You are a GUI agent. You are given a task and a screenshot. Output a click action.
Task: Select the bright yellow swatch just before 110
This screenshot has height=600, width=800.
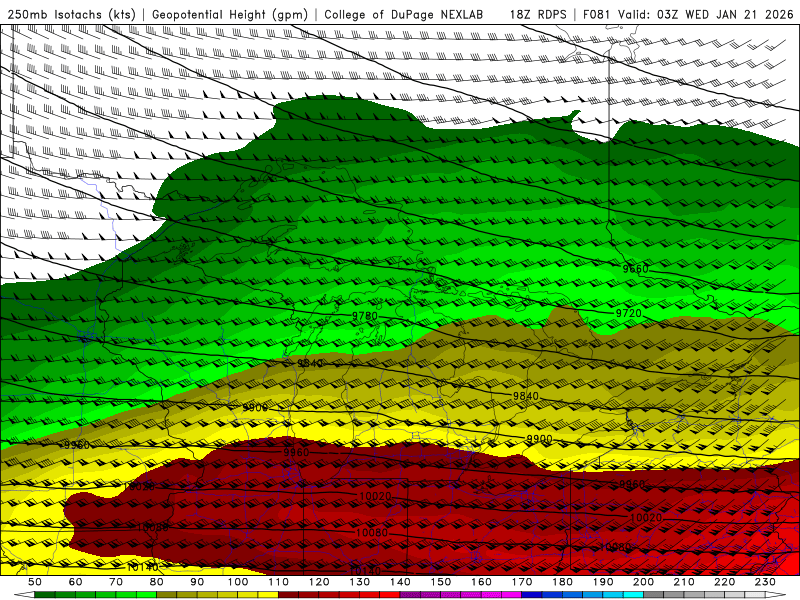268,595
